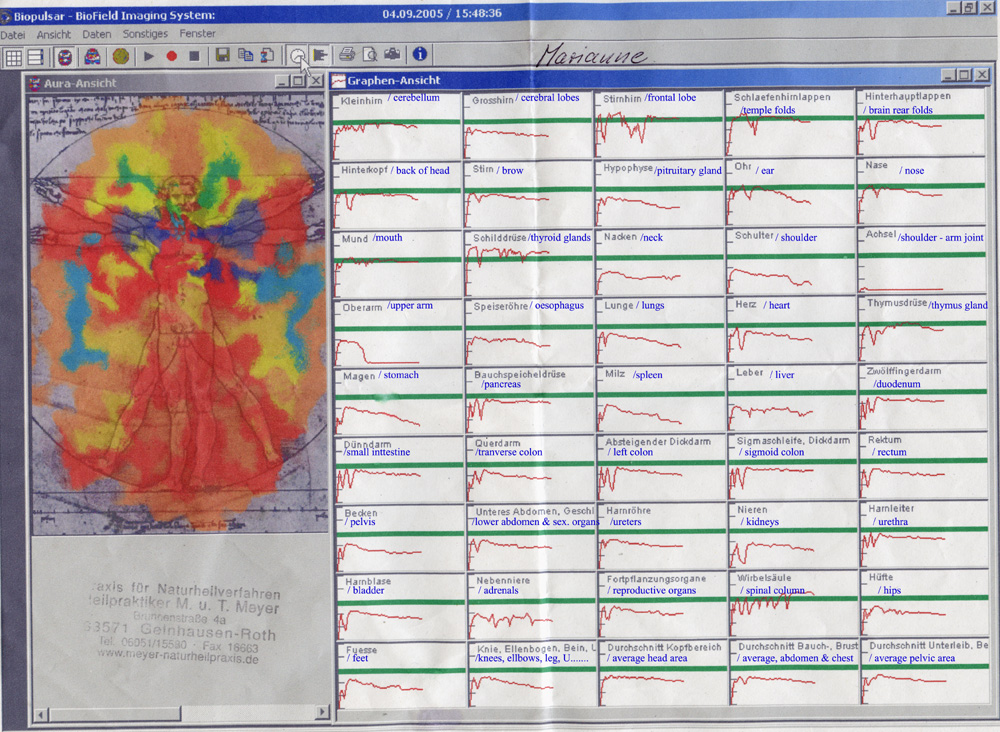Start recording with the red record button
1000x732 pixels.
point(171,56)
